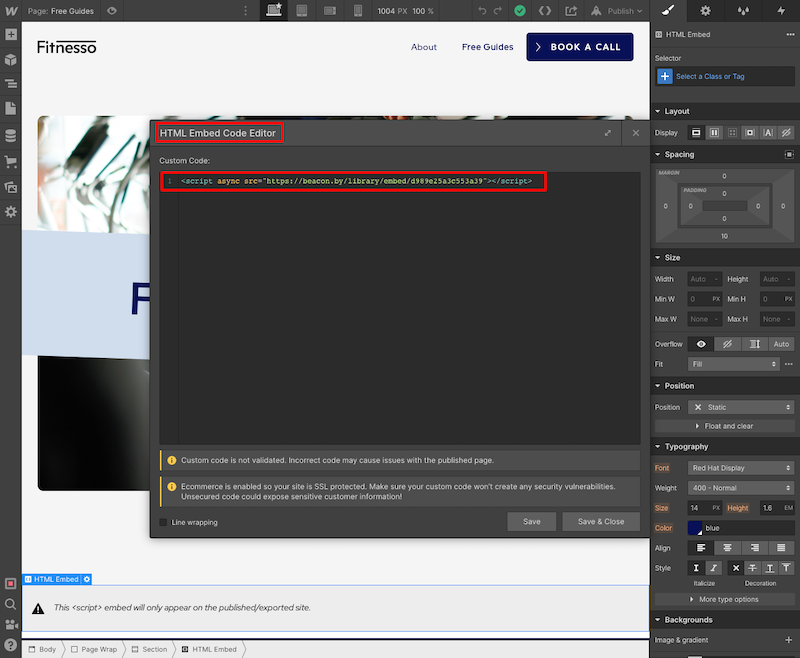800x658 pixels.
Task: Select the tablet breakpoint
Action: point(302,11)
